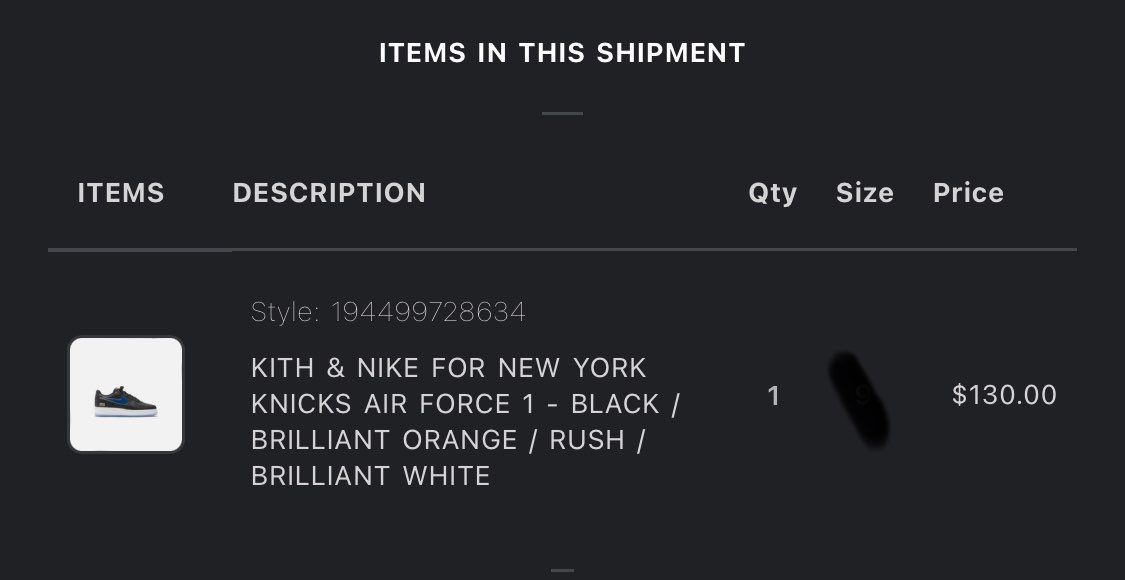The width and height of the screenshot is (1125, 580).
Task: Click the Qty column header
Action: click(773, 195)
